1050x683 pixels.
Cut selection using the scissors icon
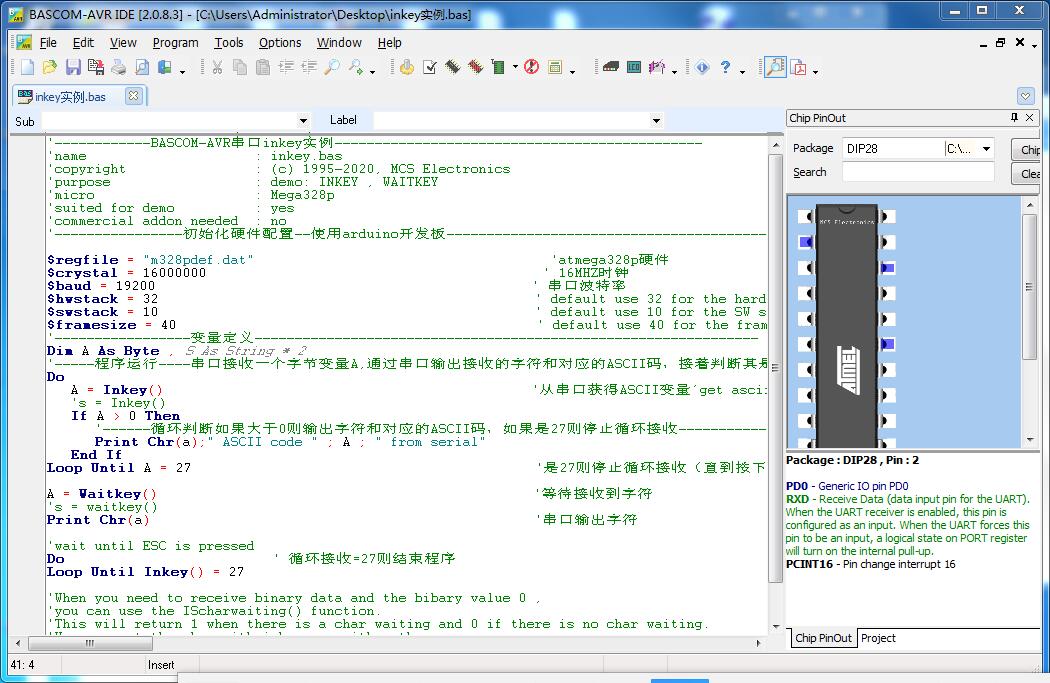pyautogui.click(x=217, y=67)
